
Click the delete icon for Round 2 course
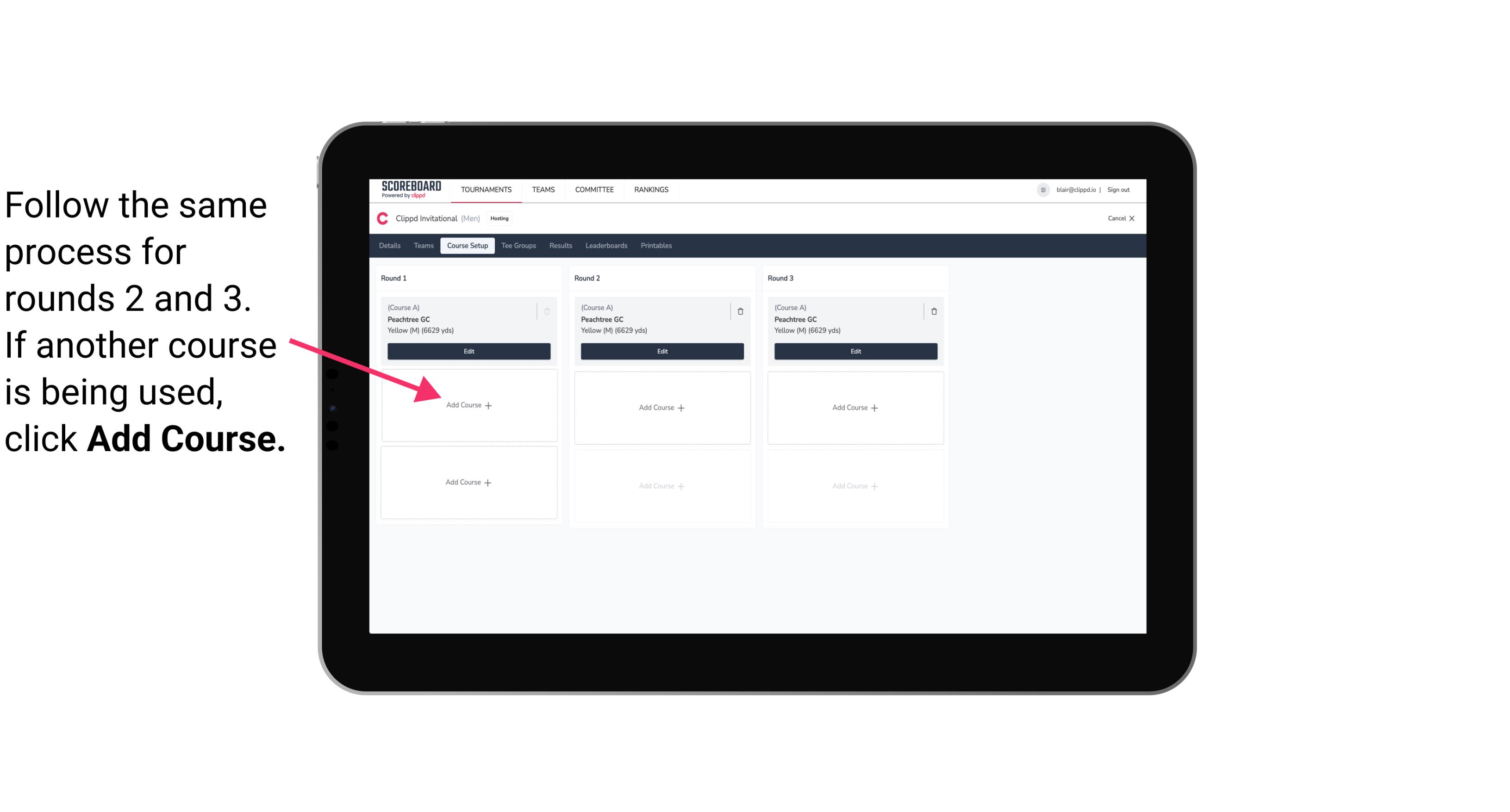tap(740, 310)
